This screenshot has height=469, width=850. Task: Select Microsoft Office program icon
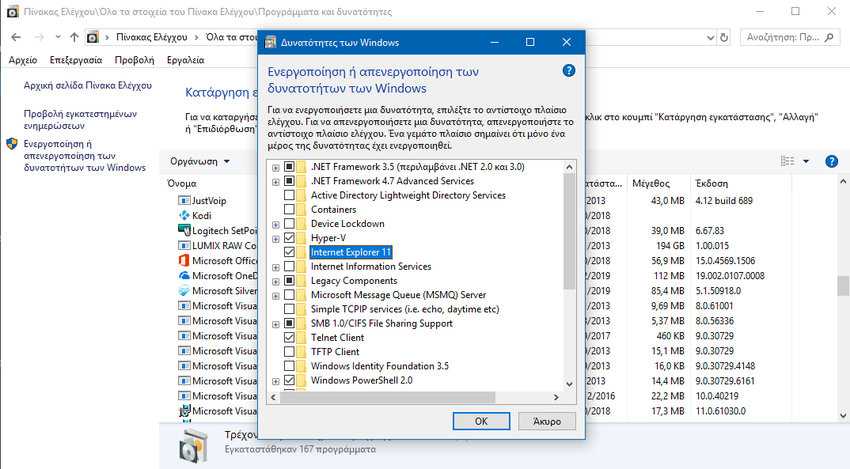click(x=184, y=261)
